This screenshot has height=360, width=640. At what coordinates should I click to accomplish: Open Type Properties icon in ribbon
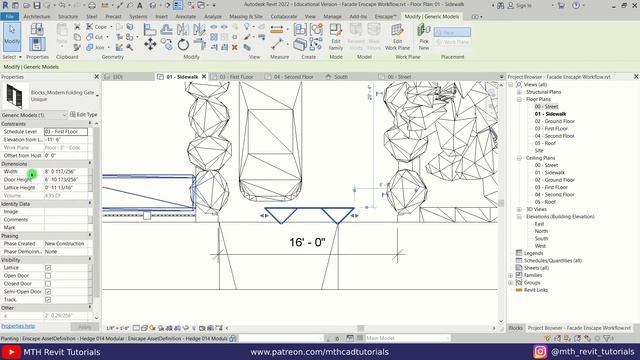[37, 29]
